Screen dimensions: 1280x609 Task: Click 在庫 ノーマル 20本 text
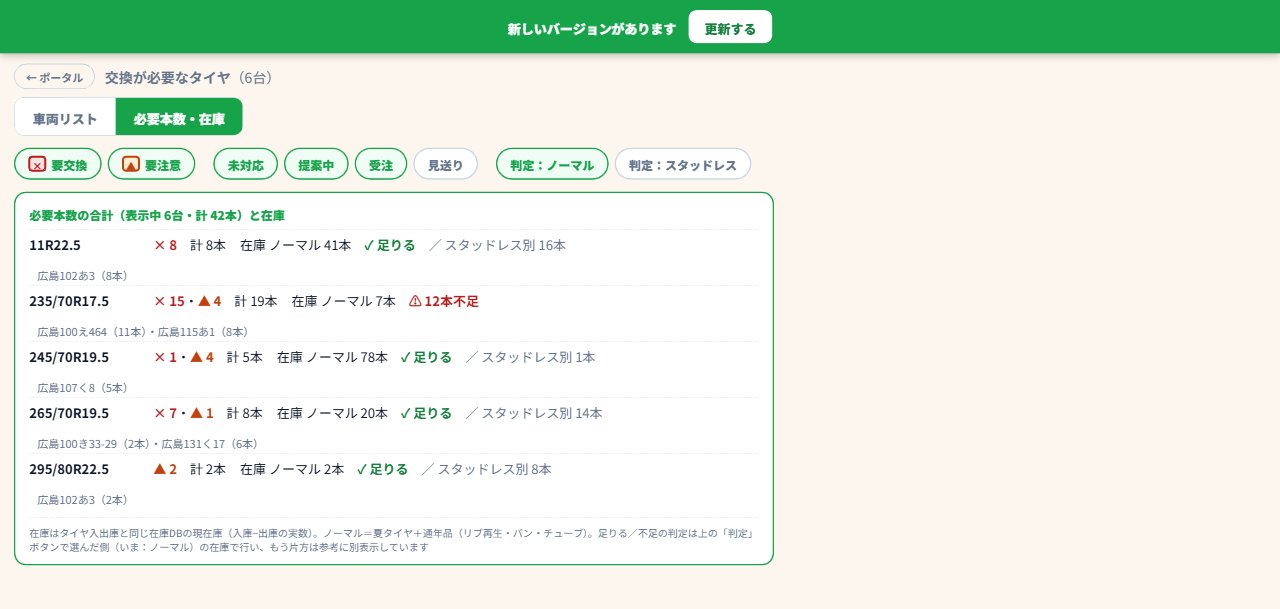(x=333, y=413)
